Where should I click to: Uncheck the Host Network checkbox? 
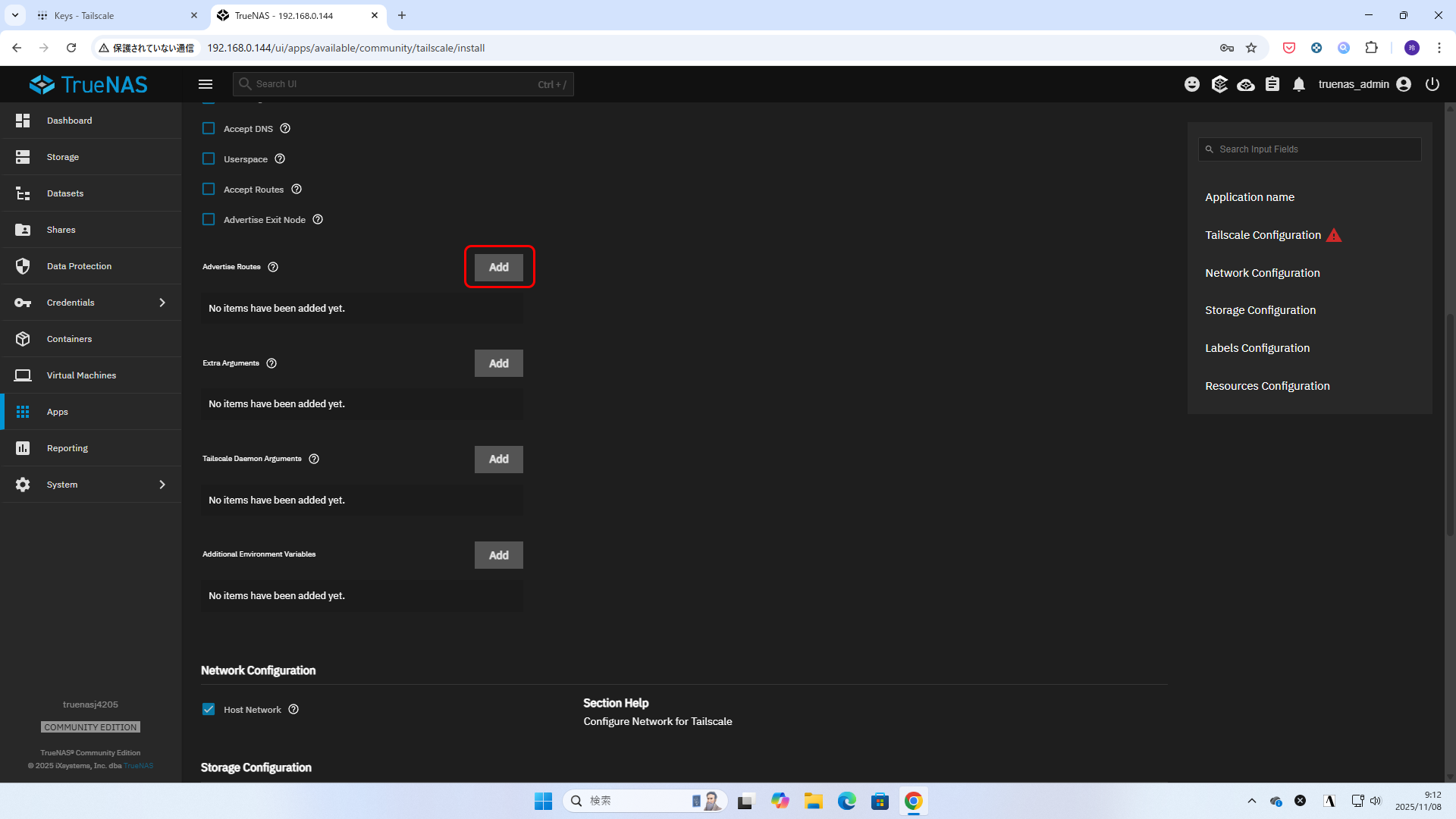[209, 709]
